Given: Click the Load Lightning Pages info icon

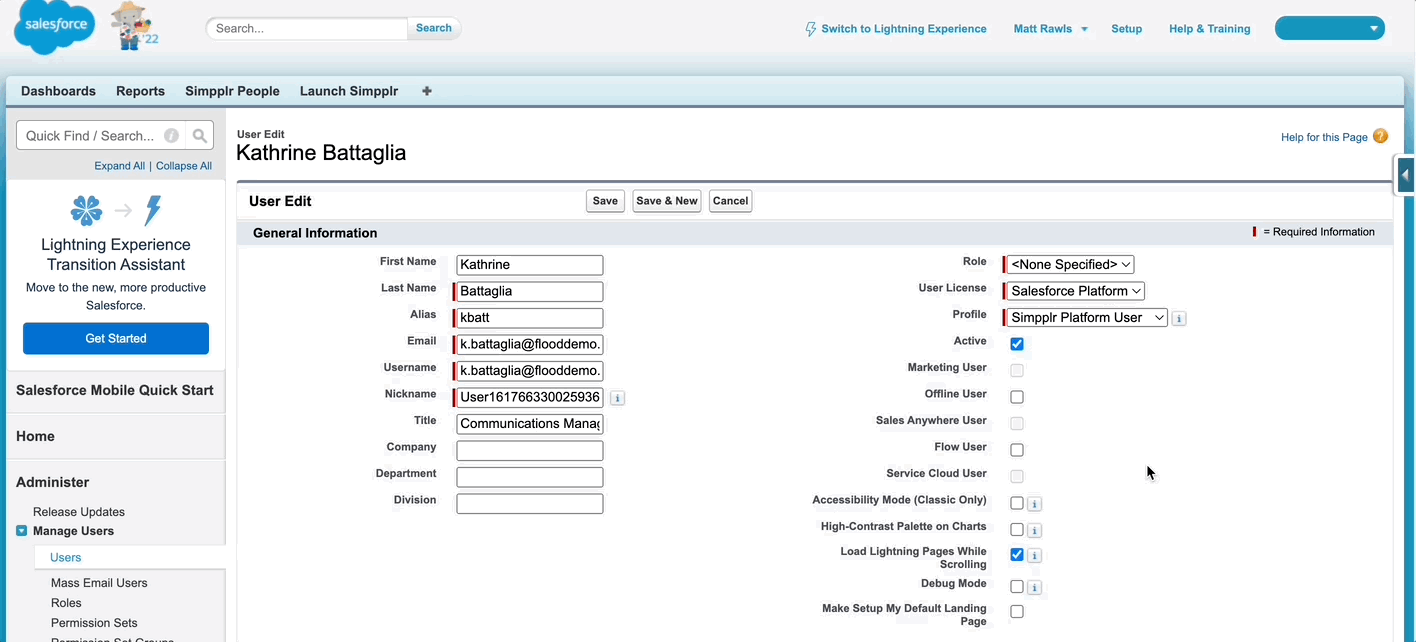Looking at the screenshot, I should pyautogui.click(x=1035, y=556).
